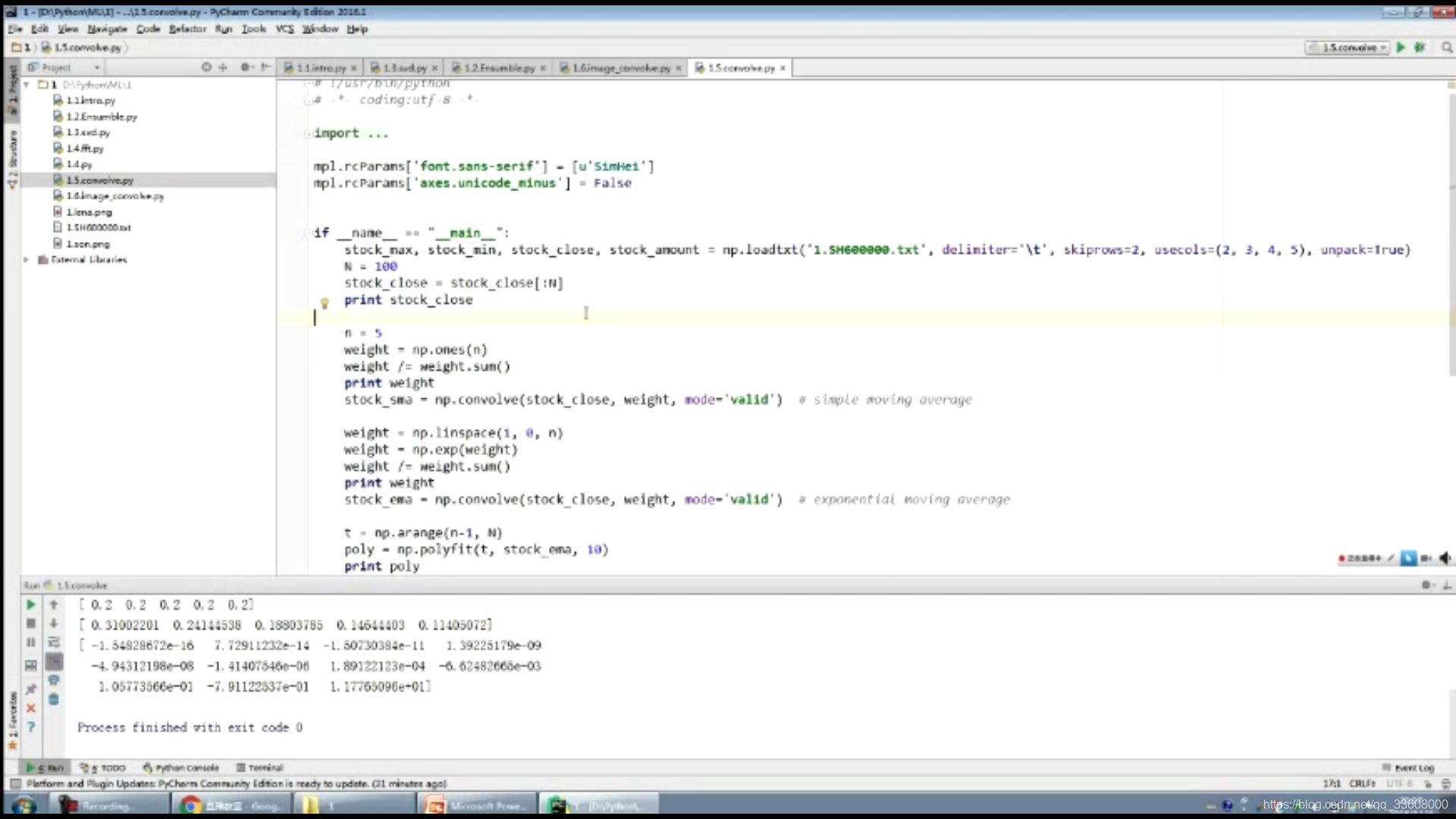
Task: Change line separator CRLF in status bar
Action: pyautogui.click(x=1362, y=783)
